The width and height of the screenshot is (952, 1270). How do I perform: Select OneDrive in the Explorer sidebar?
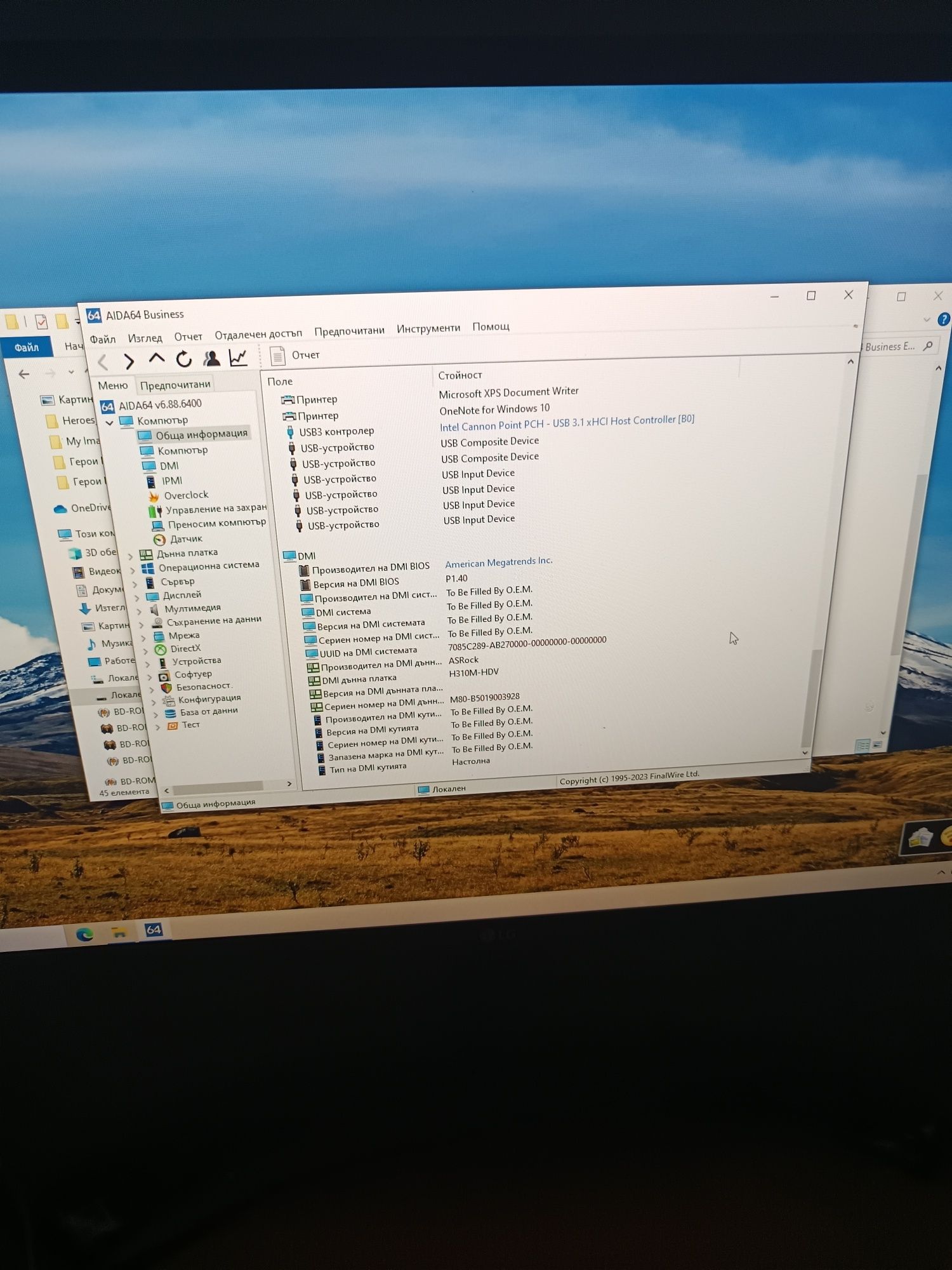click(x=83, y=508)
